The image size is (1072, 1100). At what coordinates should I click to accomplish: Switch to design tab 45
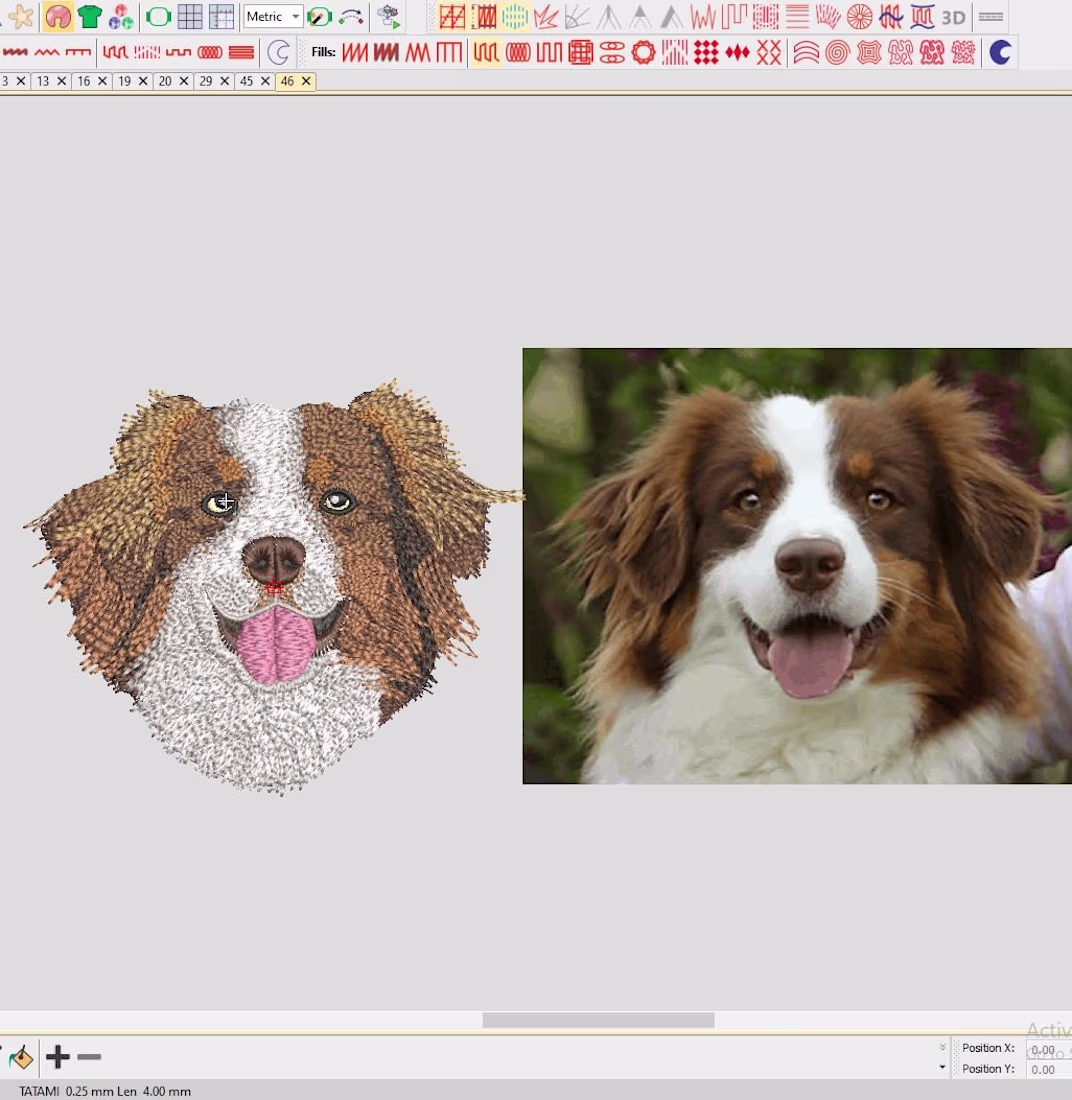pos(246,81)
